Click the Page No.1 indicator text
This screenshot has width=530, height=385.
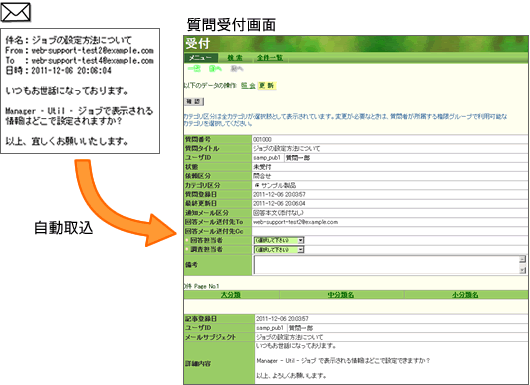pyautogui.click(x=206, y=286)
